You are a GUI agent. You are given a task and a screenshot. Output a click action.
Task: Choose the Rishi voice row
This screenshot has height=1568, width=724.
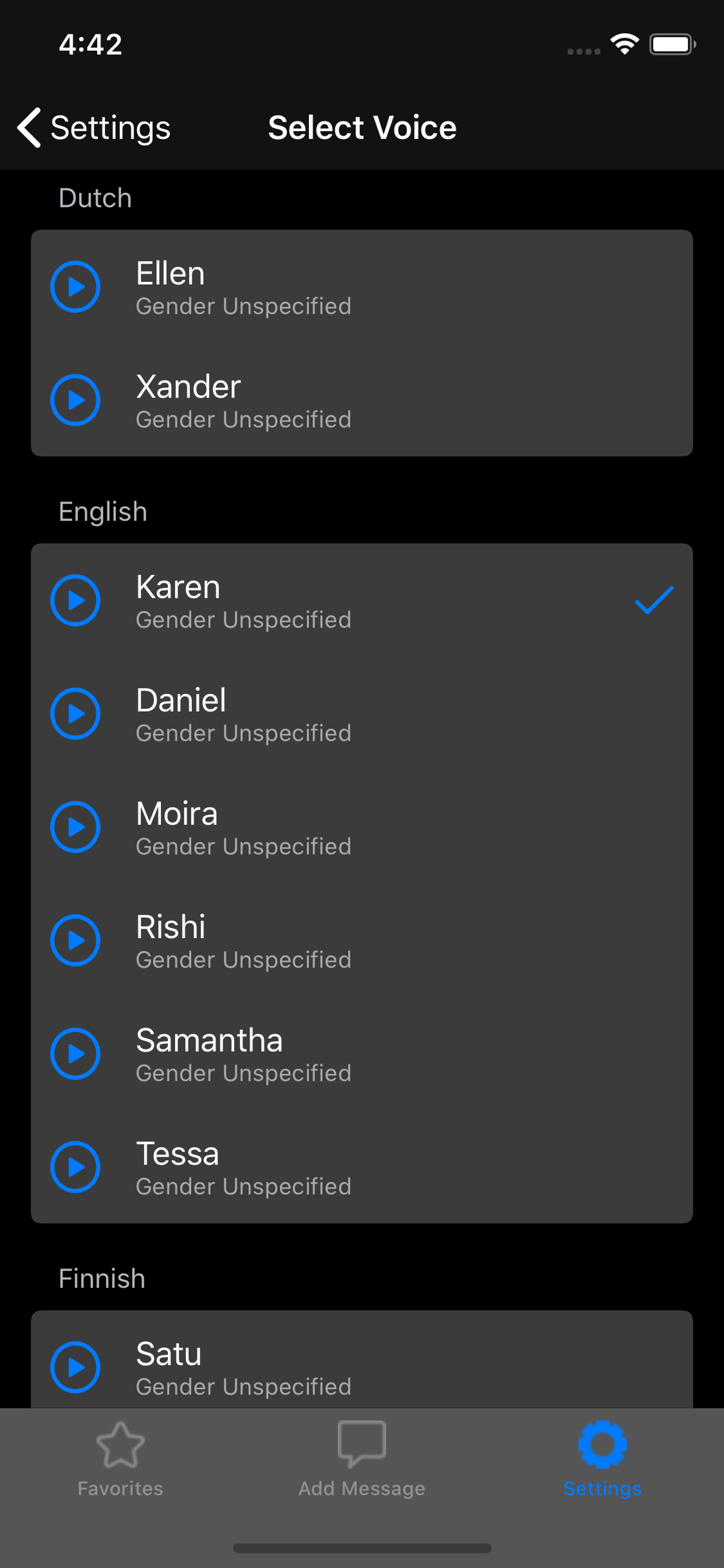pos(365,940)
